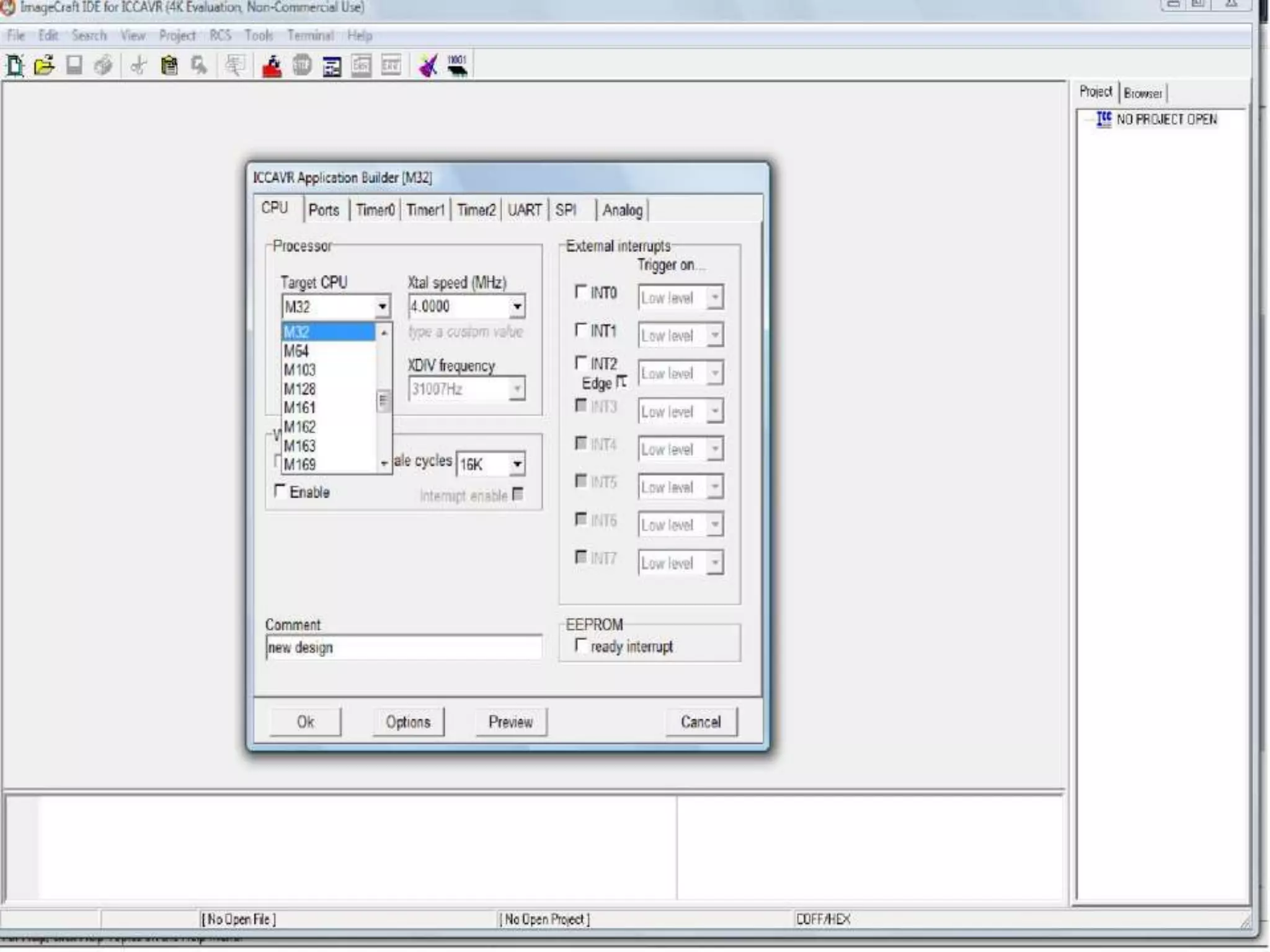This screenshot has width=1270, height=952.
Task: Expand the XDIV frequency dropdown
Action: tap(517, 389)
